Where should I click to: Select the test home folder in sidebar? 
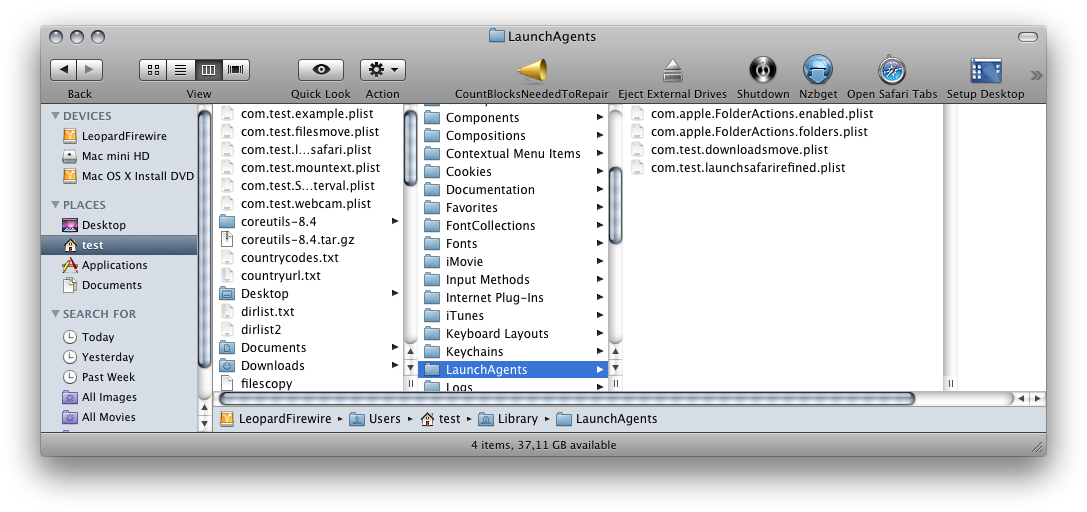[x=119, y=245]
